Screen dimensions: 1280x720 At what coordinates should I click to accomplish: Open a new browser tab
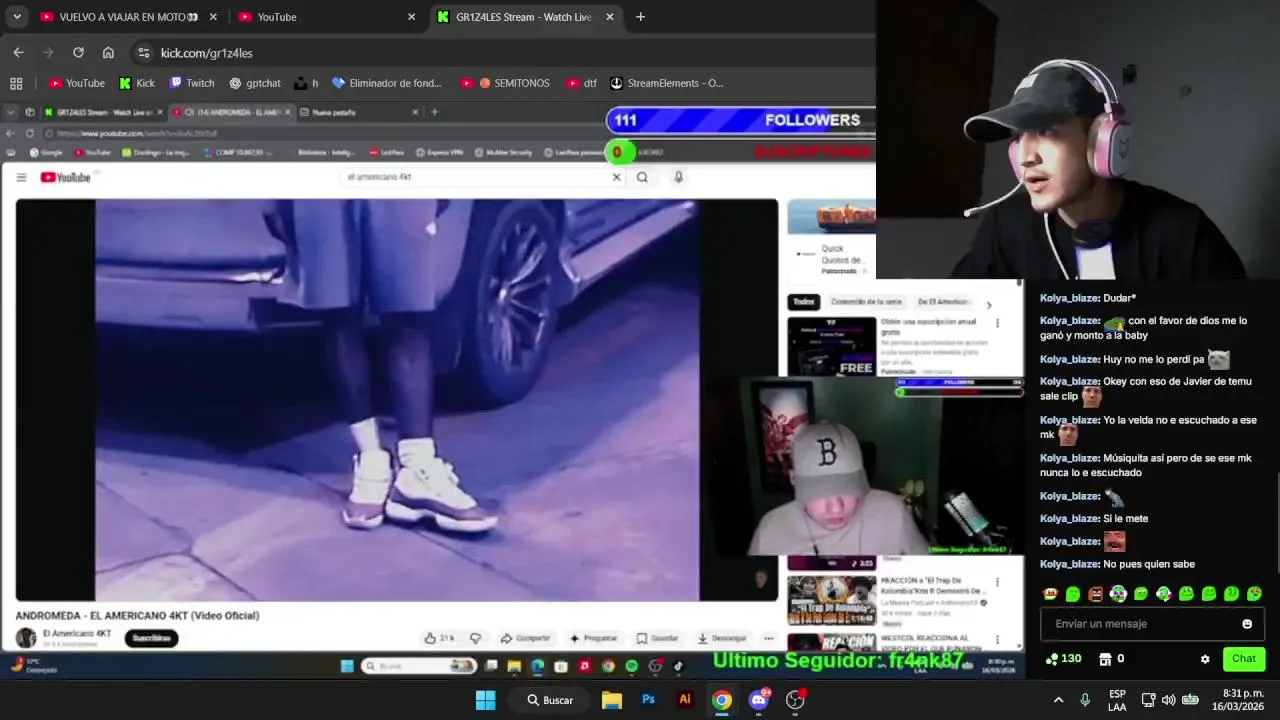[x=640, y=17]
